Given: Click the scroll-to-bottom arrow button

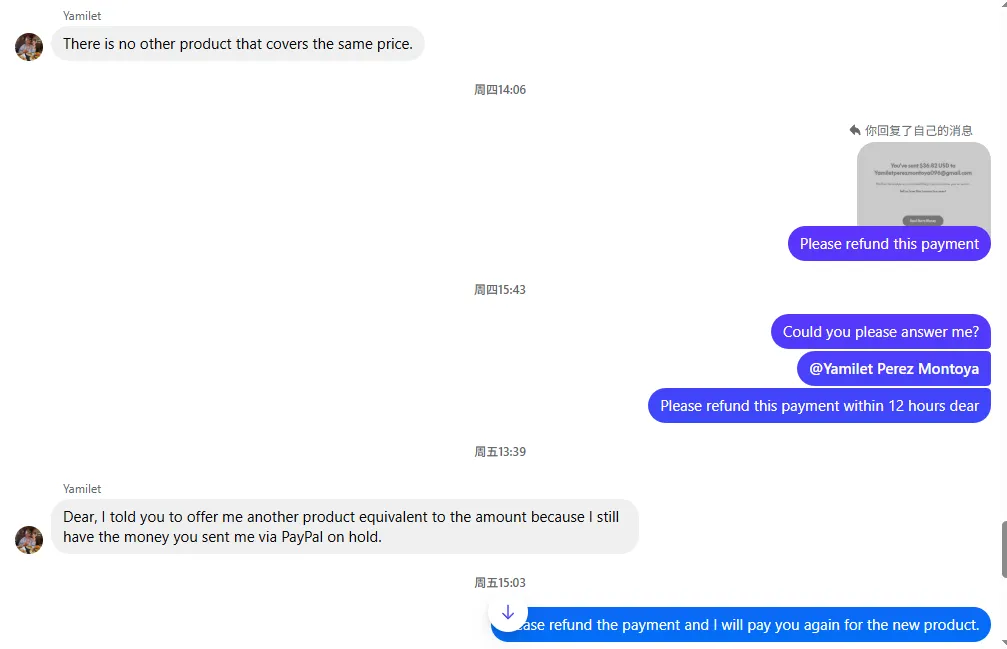Looking at the screenshot, I should pos(508,612).
